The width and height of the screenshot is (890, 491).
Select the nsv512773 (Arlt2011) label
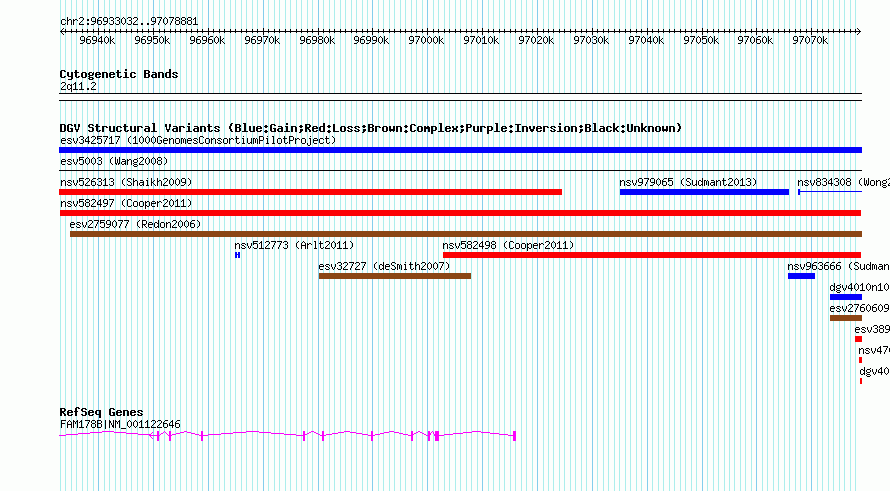click(294, 245)
